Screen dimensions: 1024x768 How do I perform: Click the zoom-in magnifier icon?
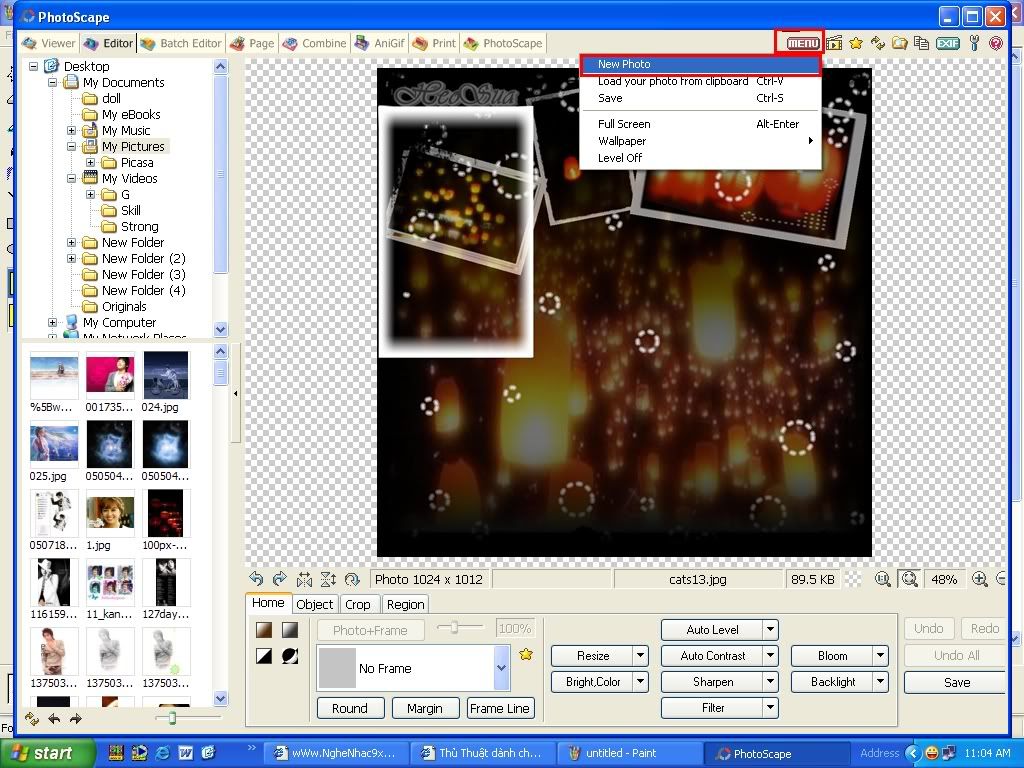click(980, 579)
